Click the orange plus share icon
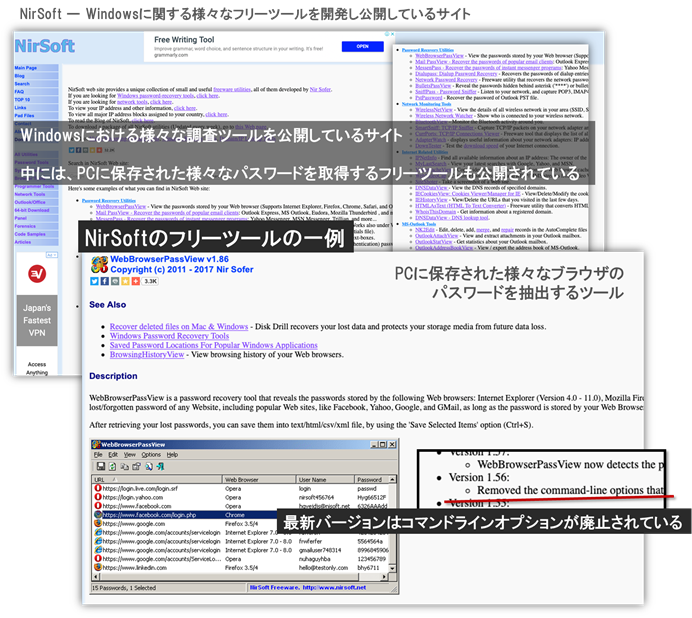This screenshot has width=692, height=618. [x=135, y=282]
